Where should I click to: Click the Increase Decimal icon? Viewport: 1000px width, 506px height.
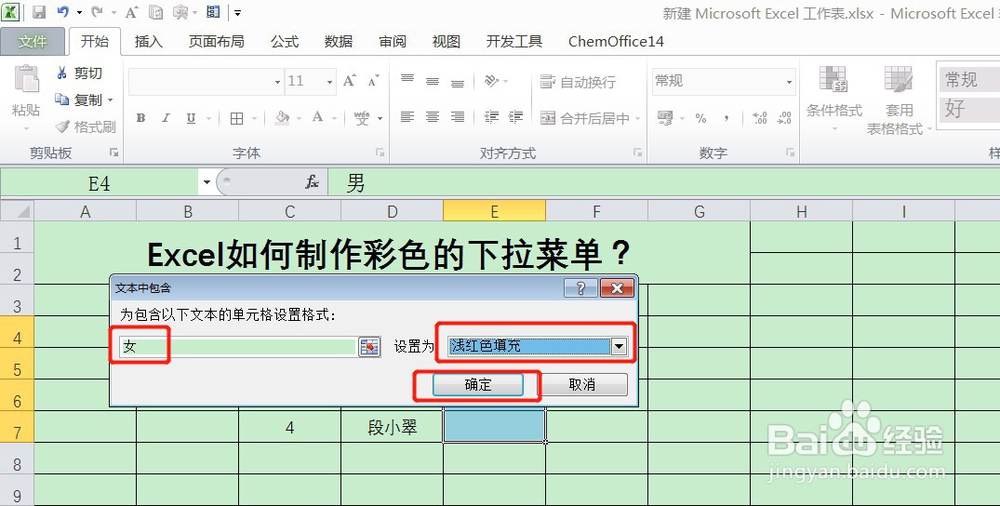pyautogui.click(x=760, y=118)
